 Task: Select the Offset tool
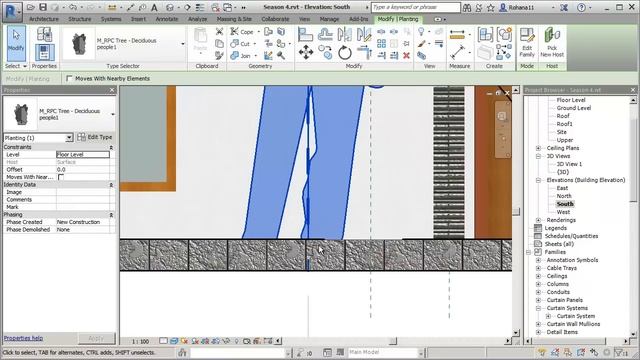(x=325, y=34)
